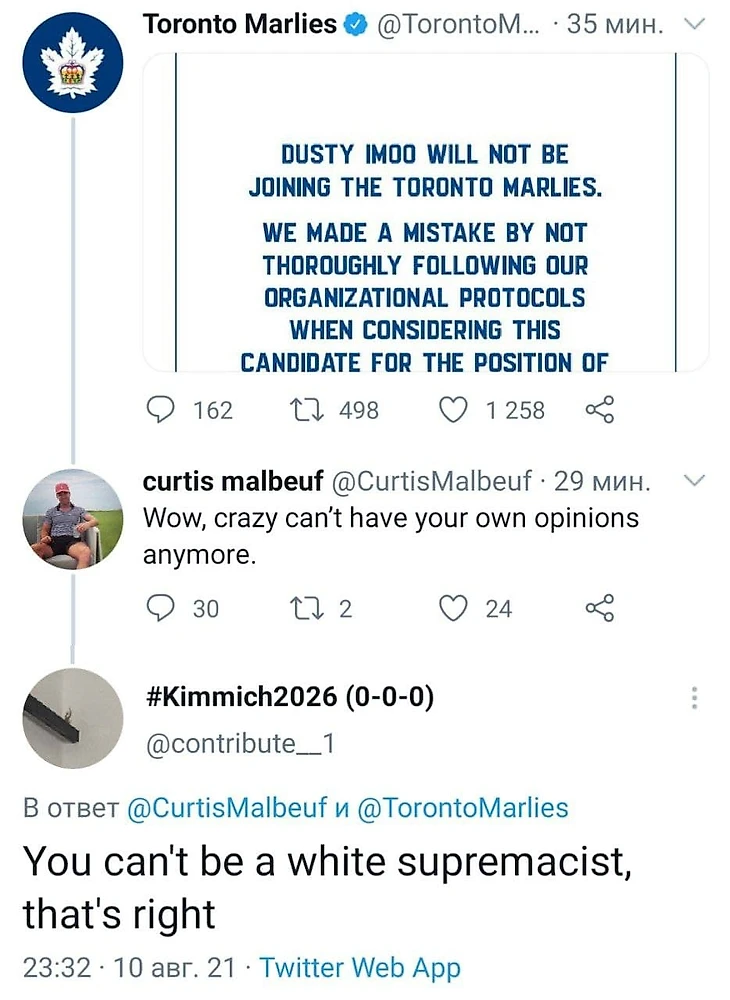This screenshot has height=1000, width=730.
Task: Expand curtis malbeuf tweet options chevron
Action: 692,481
